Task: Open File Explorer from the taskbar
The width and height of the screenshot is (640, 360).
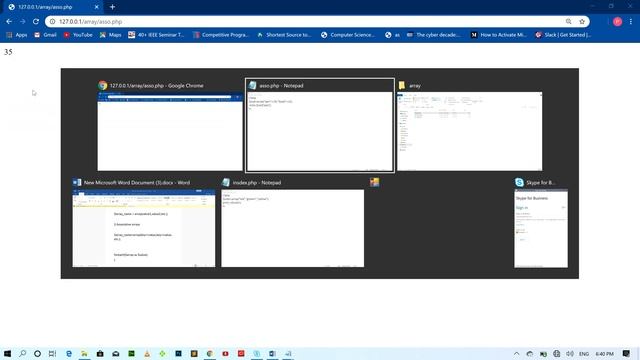Action: pyautogui.click(x=84, y=353)
